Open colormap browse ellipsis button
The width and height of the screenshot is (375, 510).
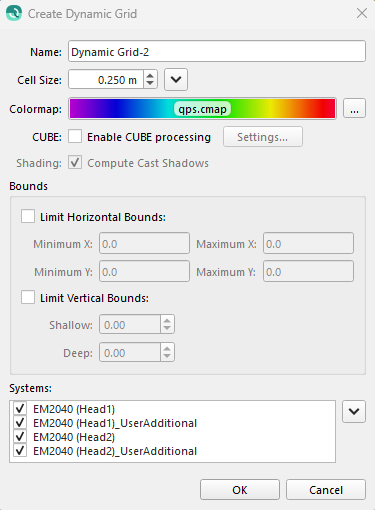click(354, 108)
